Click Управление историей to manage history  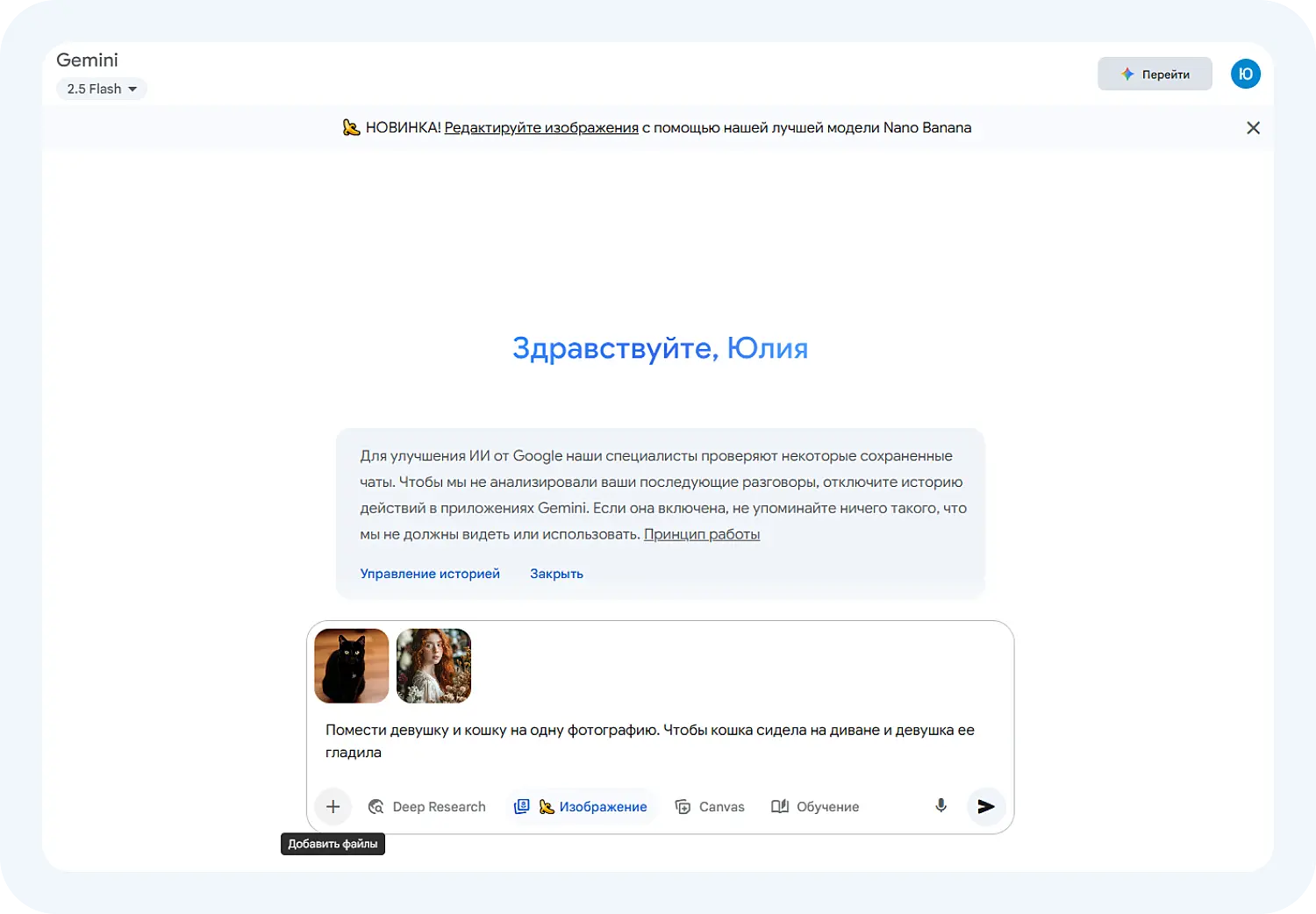pyautogui.click(x=430, y=573)
